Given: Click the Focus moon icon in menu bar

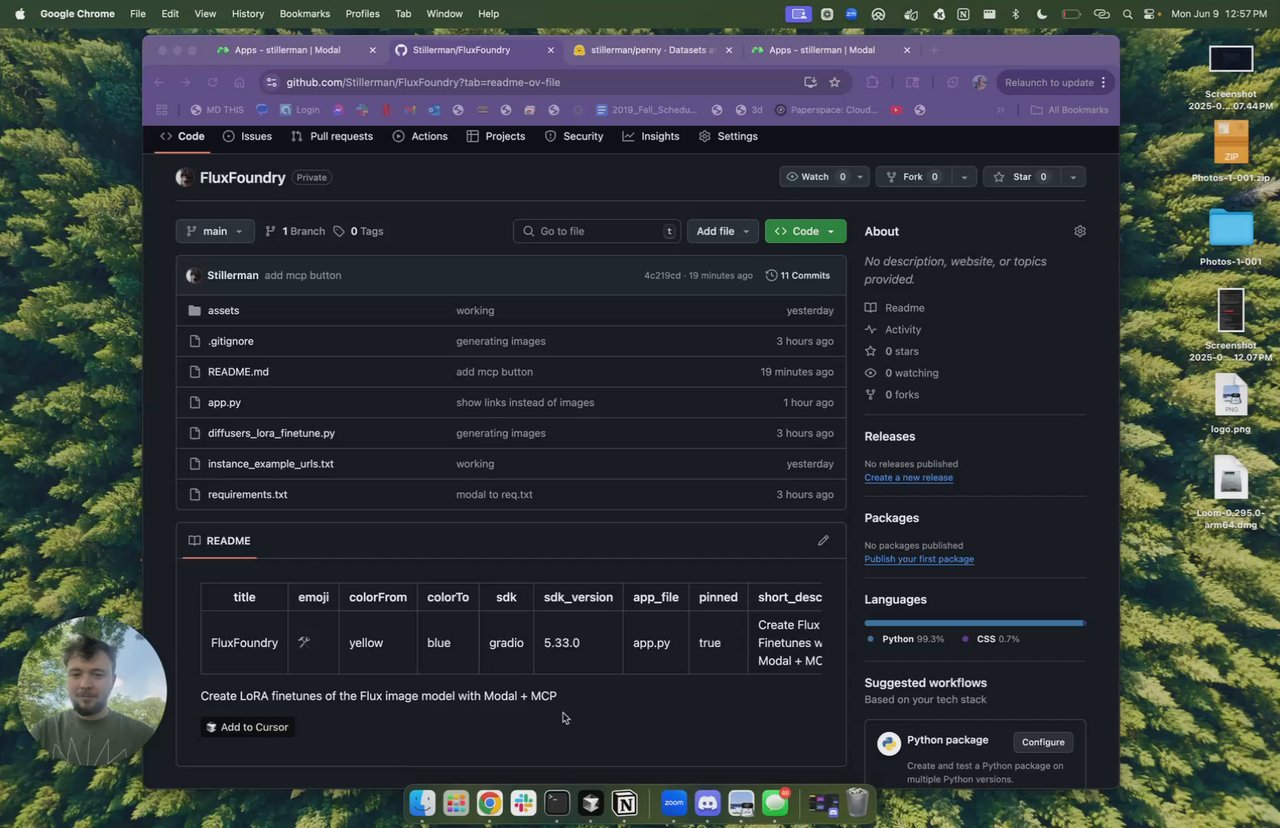Looking at the screenshot, I should (1042, 14).
